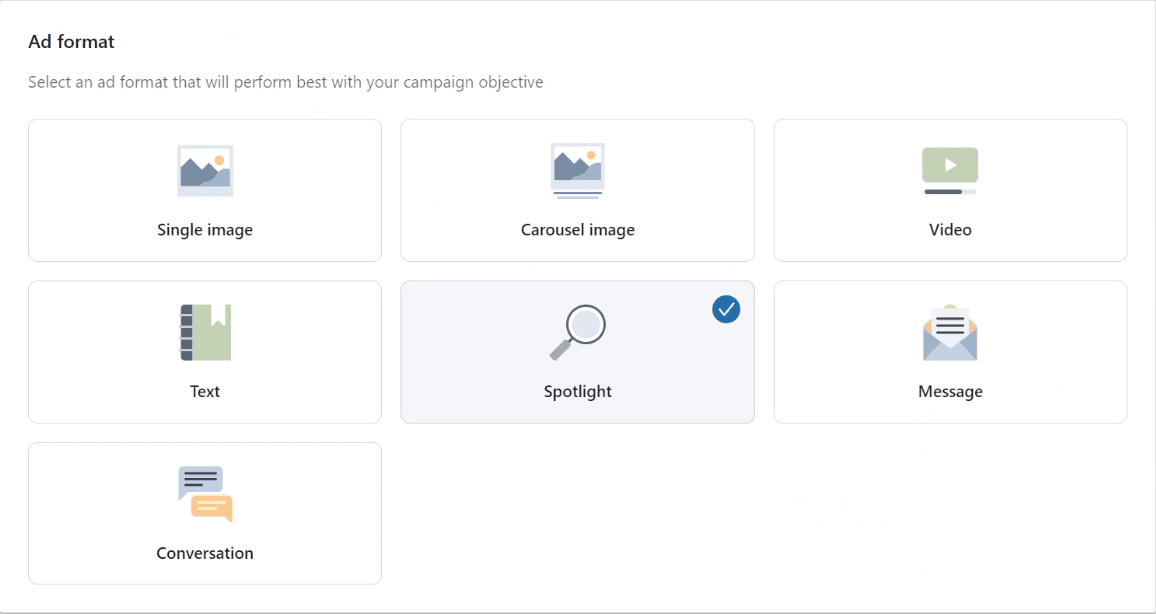Pick the "Video" format label
This screenshot has width=1156, height=614.
pyautogui.click(x=950, y=230)
